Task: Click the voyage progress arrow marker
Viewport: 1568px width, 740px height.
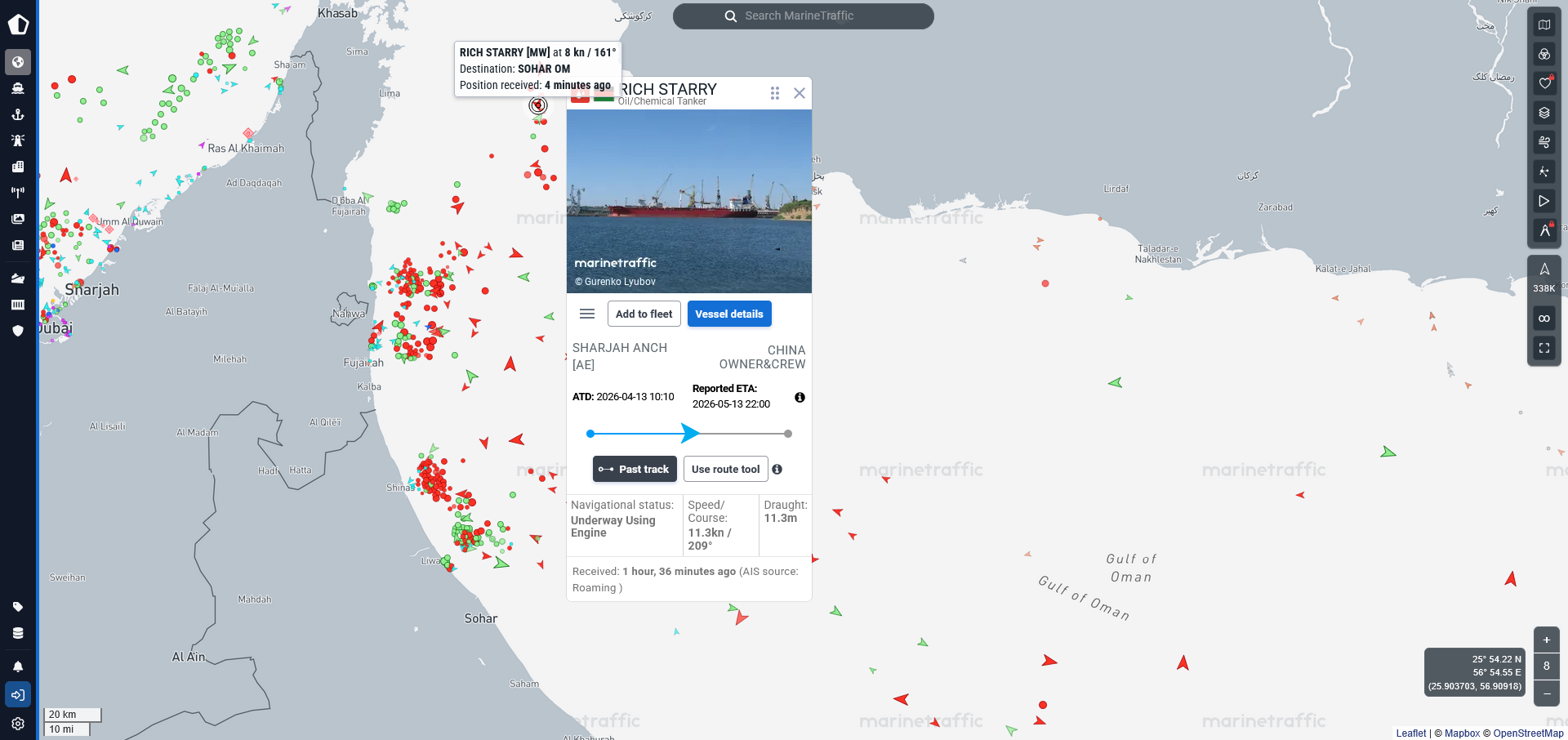Action: tap(690, 433)
